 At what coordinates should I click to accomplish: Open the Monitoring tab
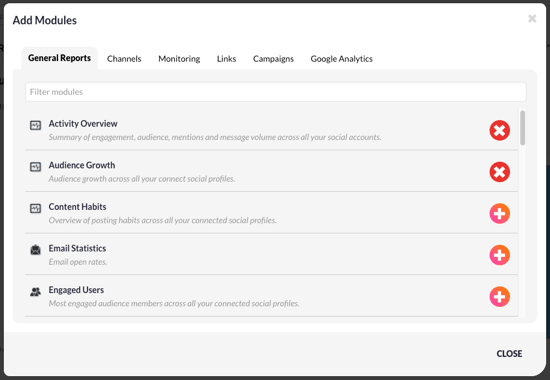click(x=179, y=59)
